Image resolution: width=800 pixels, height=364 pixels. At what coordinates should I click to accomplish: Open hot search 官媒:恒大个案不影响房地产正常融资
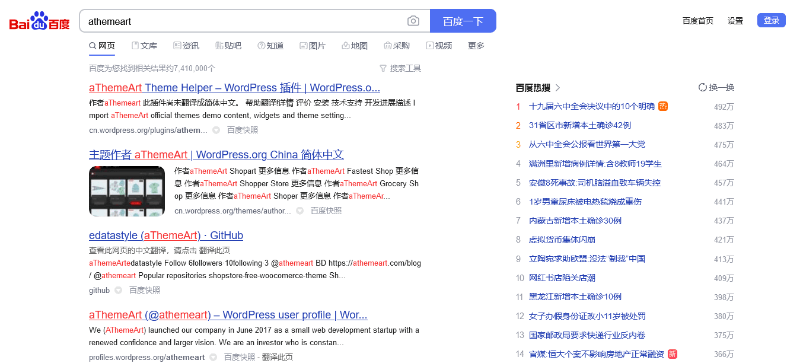(597, 354)
